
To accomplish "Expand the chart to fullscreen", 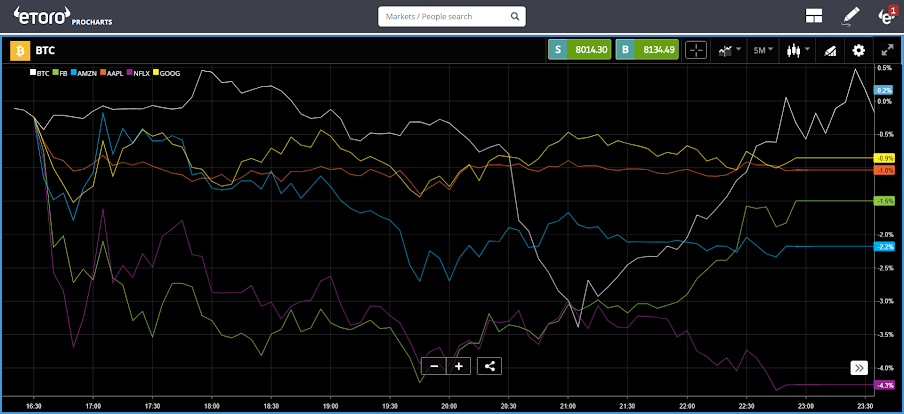I will 887,51.
